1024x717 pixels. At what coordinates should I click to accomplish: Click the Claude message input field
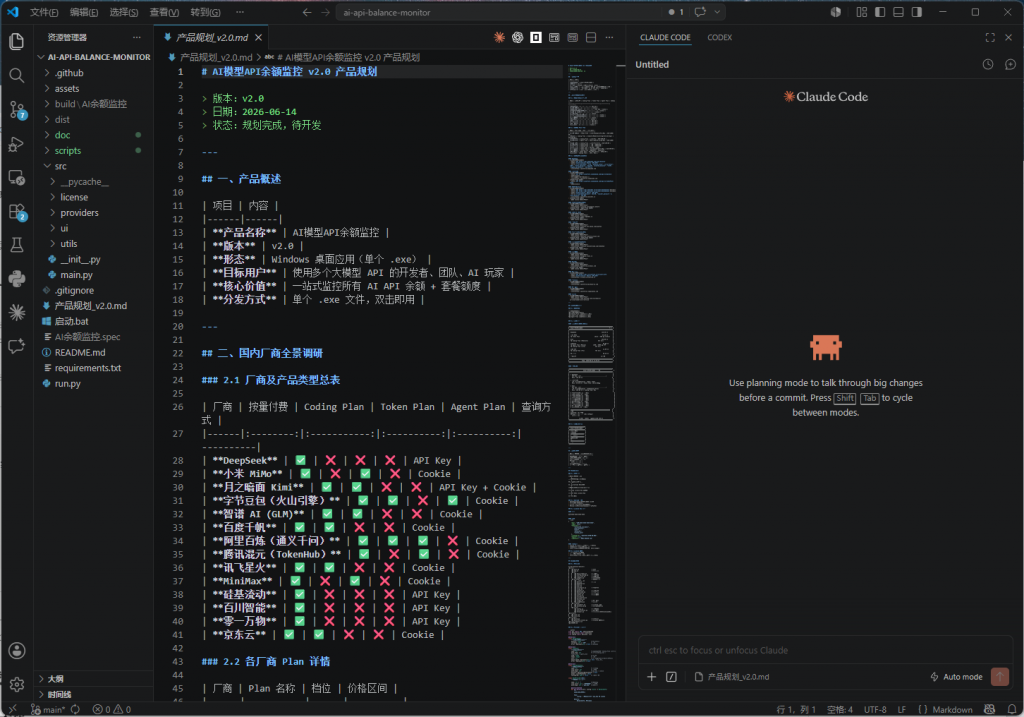(x=824, y=650)
